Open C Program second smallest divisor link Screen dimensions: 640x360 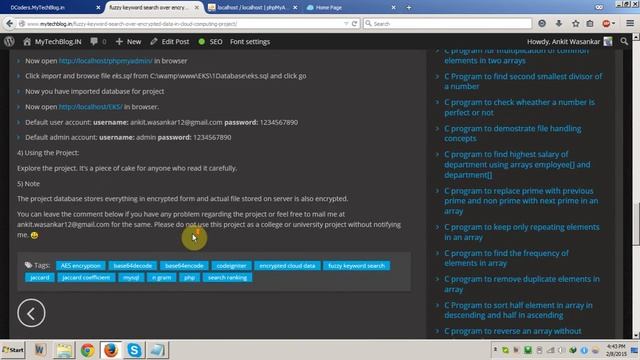click(x=523, y=81)
